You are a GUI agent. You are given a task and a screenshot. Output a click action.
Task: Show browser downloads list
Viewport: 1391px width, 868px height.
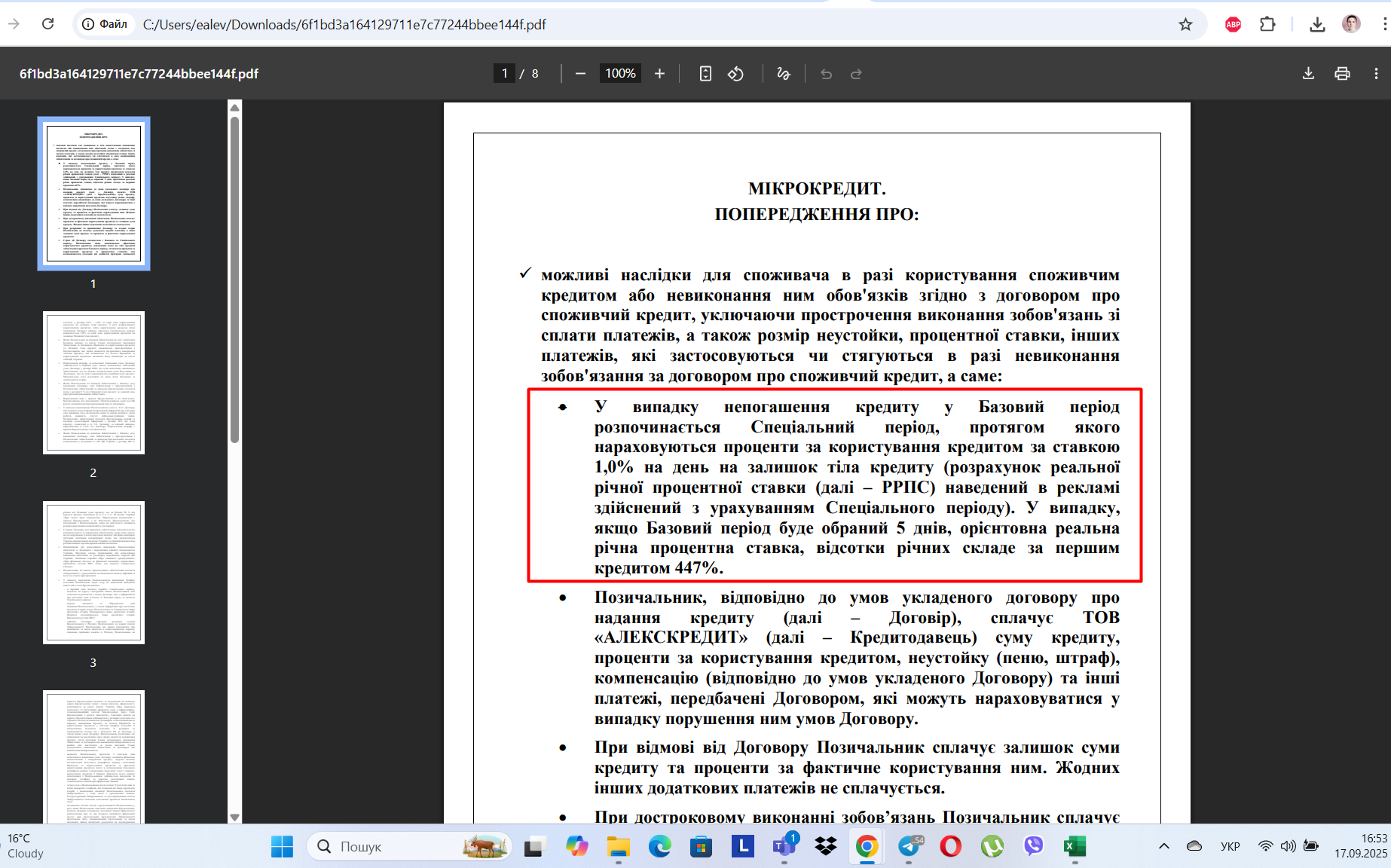tap(1317, 24)
